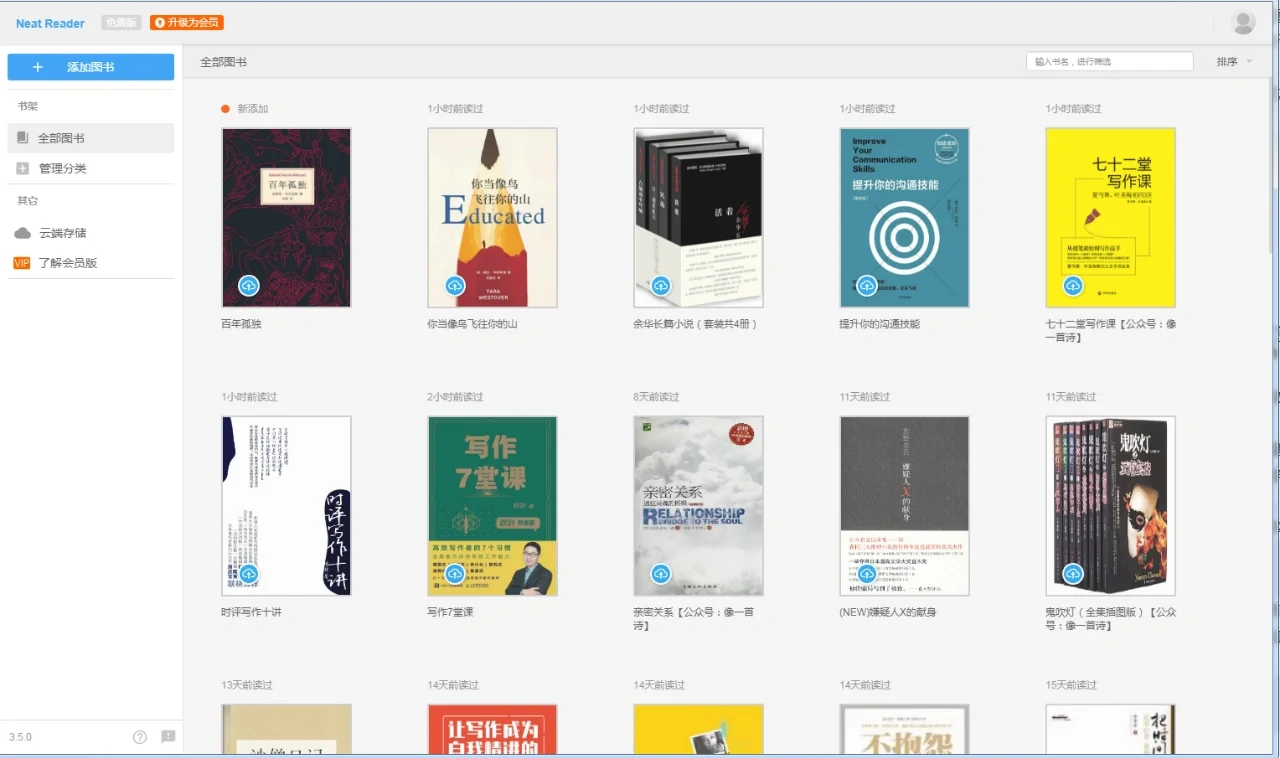This screenshot has width=1280, height=758.
Task: Click the 书架 section label
Action: coord(27,106)
